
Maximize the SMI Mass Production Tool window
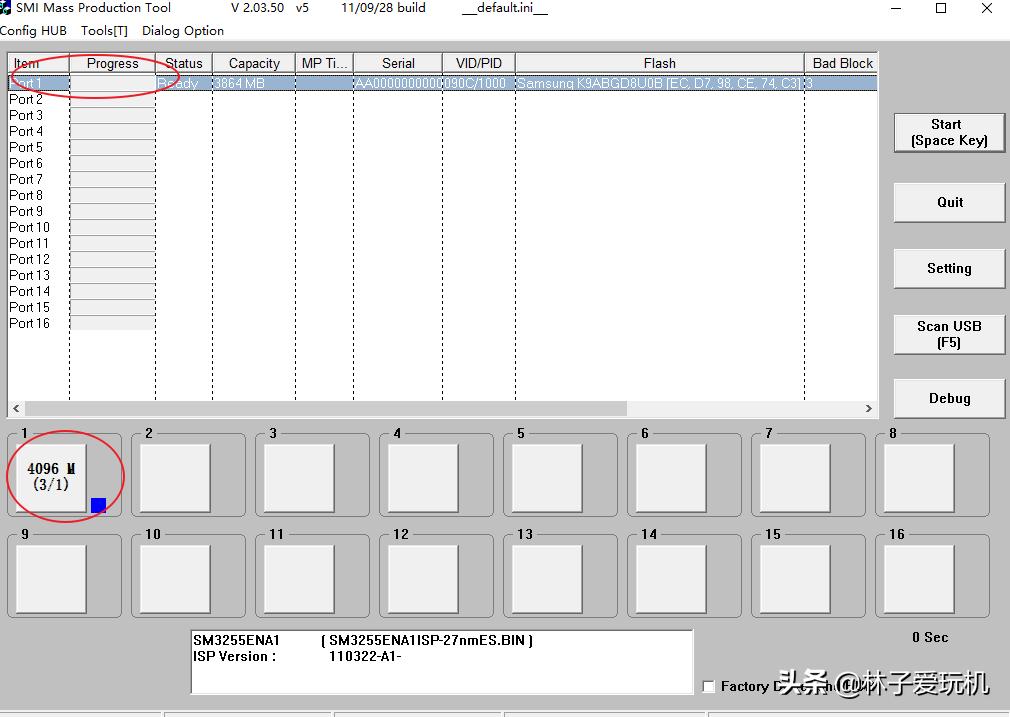pos(941,8)
